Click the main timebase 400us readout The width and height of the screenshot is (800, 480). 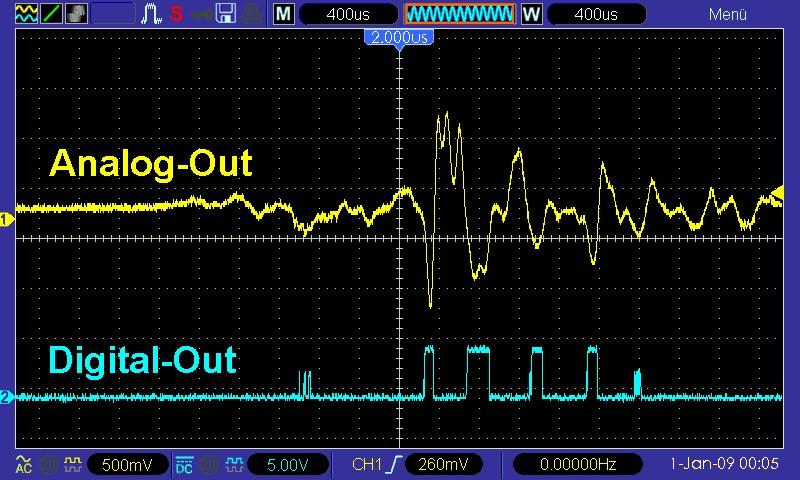click(x=348, y=14)
